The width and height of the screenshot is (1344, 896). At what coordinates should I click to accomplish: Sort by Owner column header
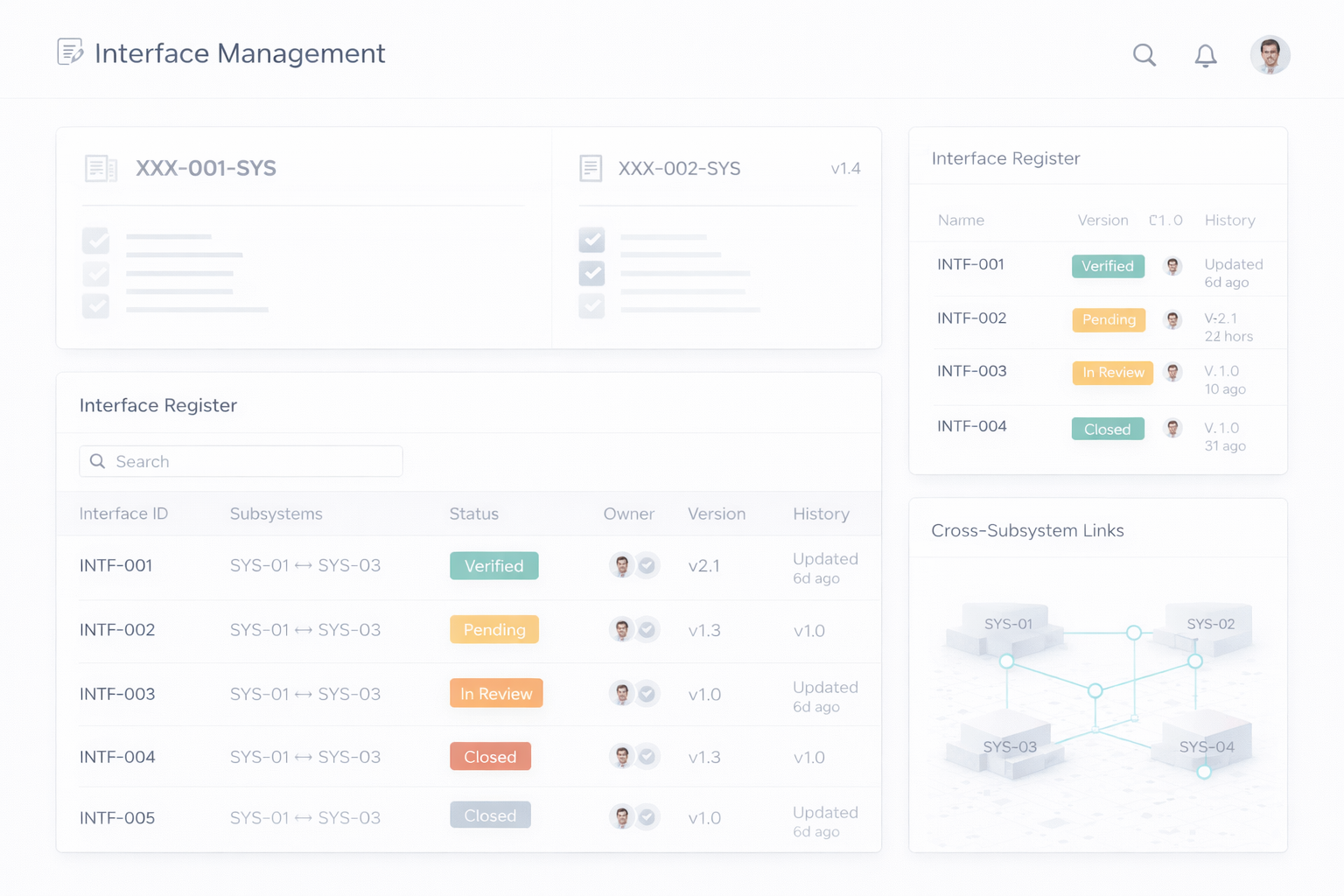pyautogui.click(x=628, y=514)
